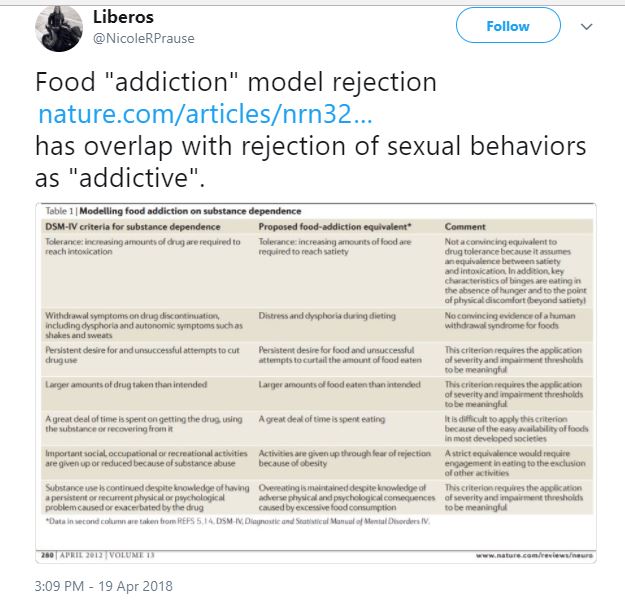Click the tweet text line starting 'Food "addiction" model'
Screen dimensions: 625x608
pos(236,81)
